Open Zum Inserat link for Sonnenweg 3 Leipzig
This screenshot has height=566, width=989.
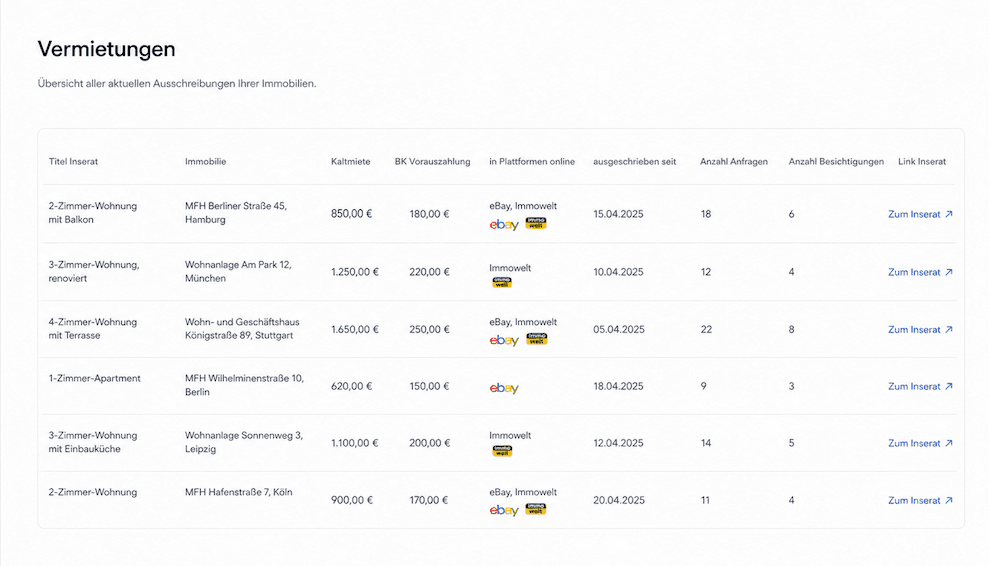coord(920,444)
